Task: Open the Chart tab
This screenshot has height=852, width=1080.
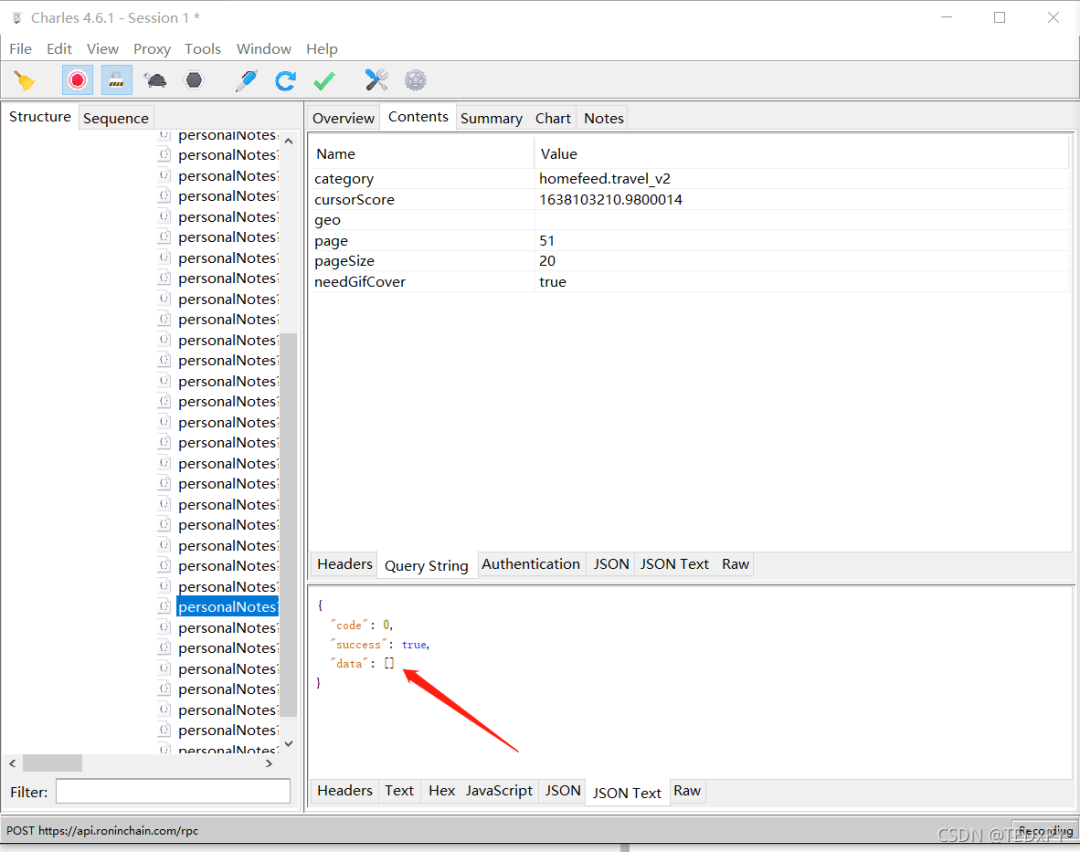Action: [x=552, y=118]
